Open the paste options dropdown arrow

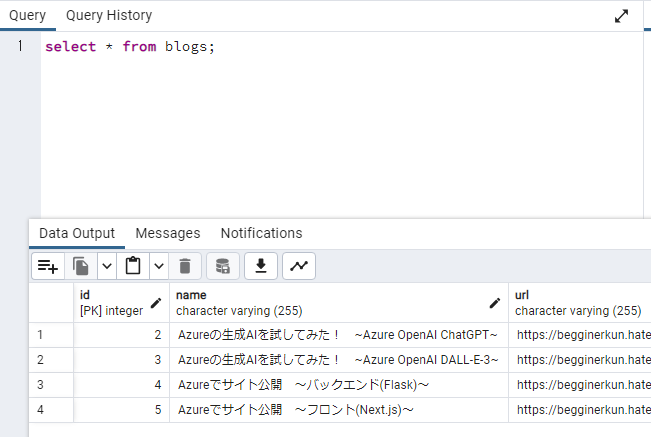158,266
